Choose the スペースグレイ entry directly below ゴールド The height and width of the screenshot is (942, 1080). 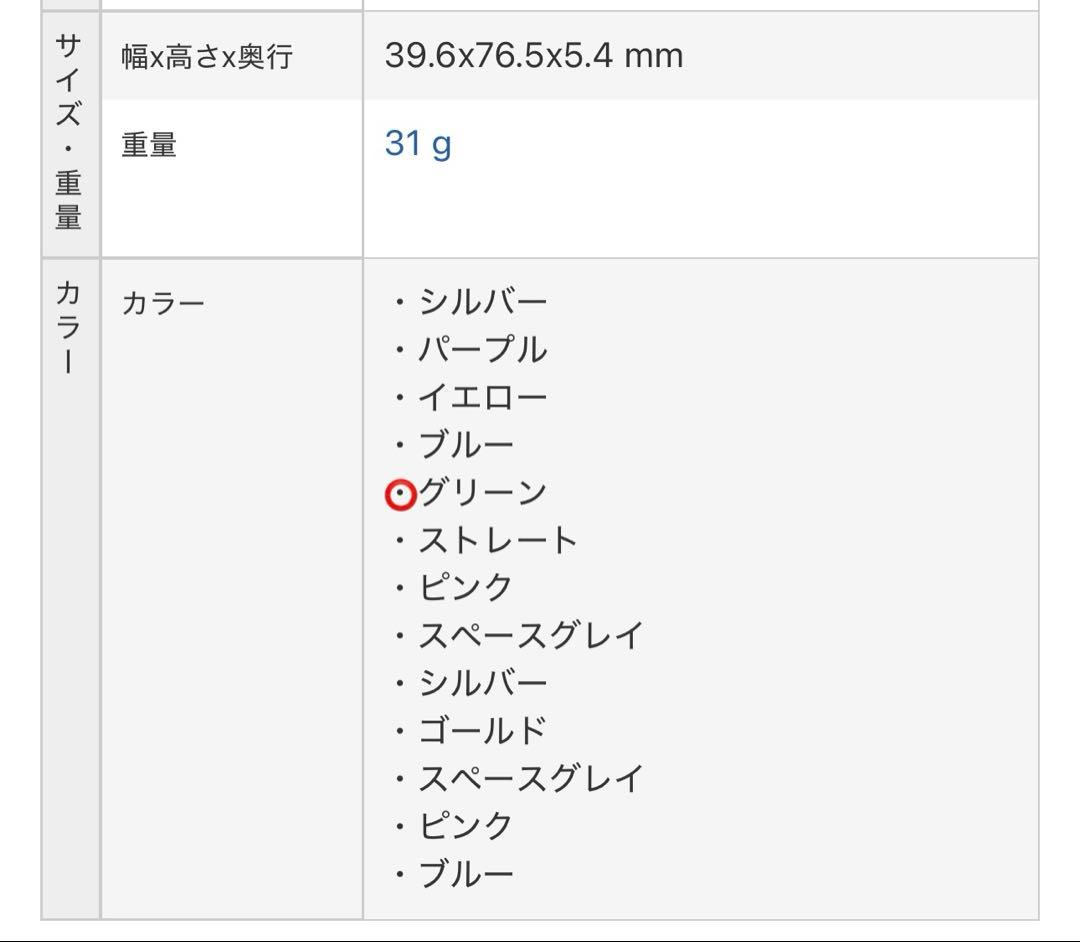tap(530, 778)
